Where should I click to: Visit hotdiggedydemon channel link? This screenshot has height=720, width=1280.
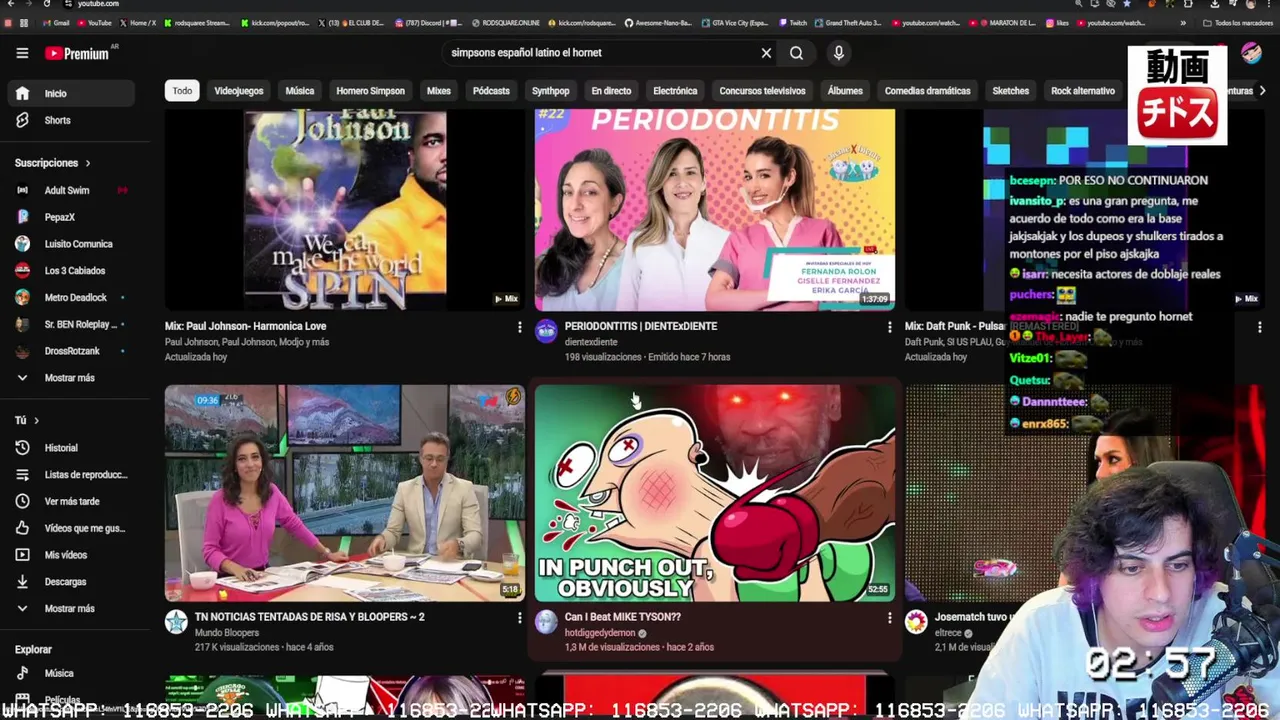pyautogui.click(x=600, y=633)
